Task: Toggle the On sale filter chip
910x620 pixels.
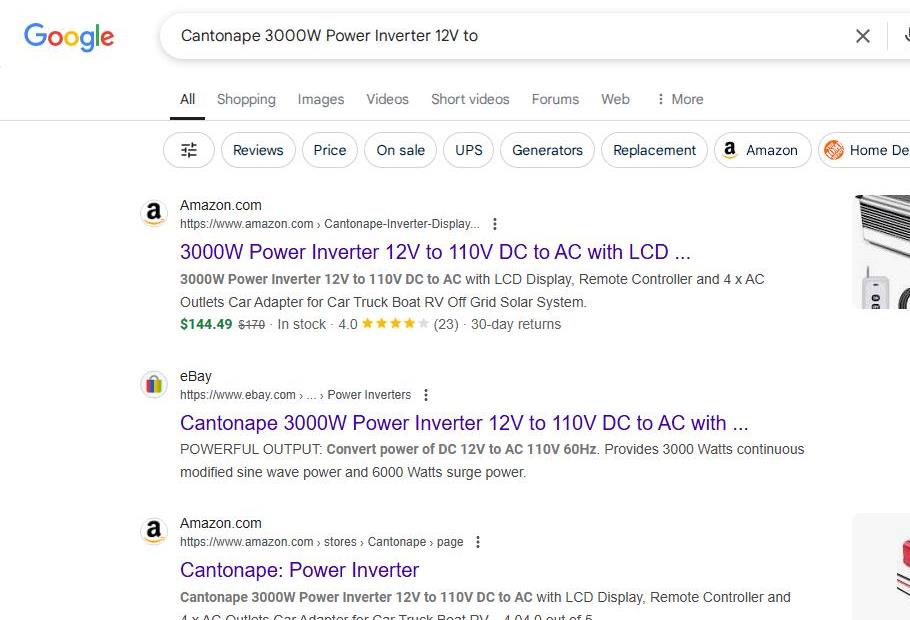Action: (400, 150)
